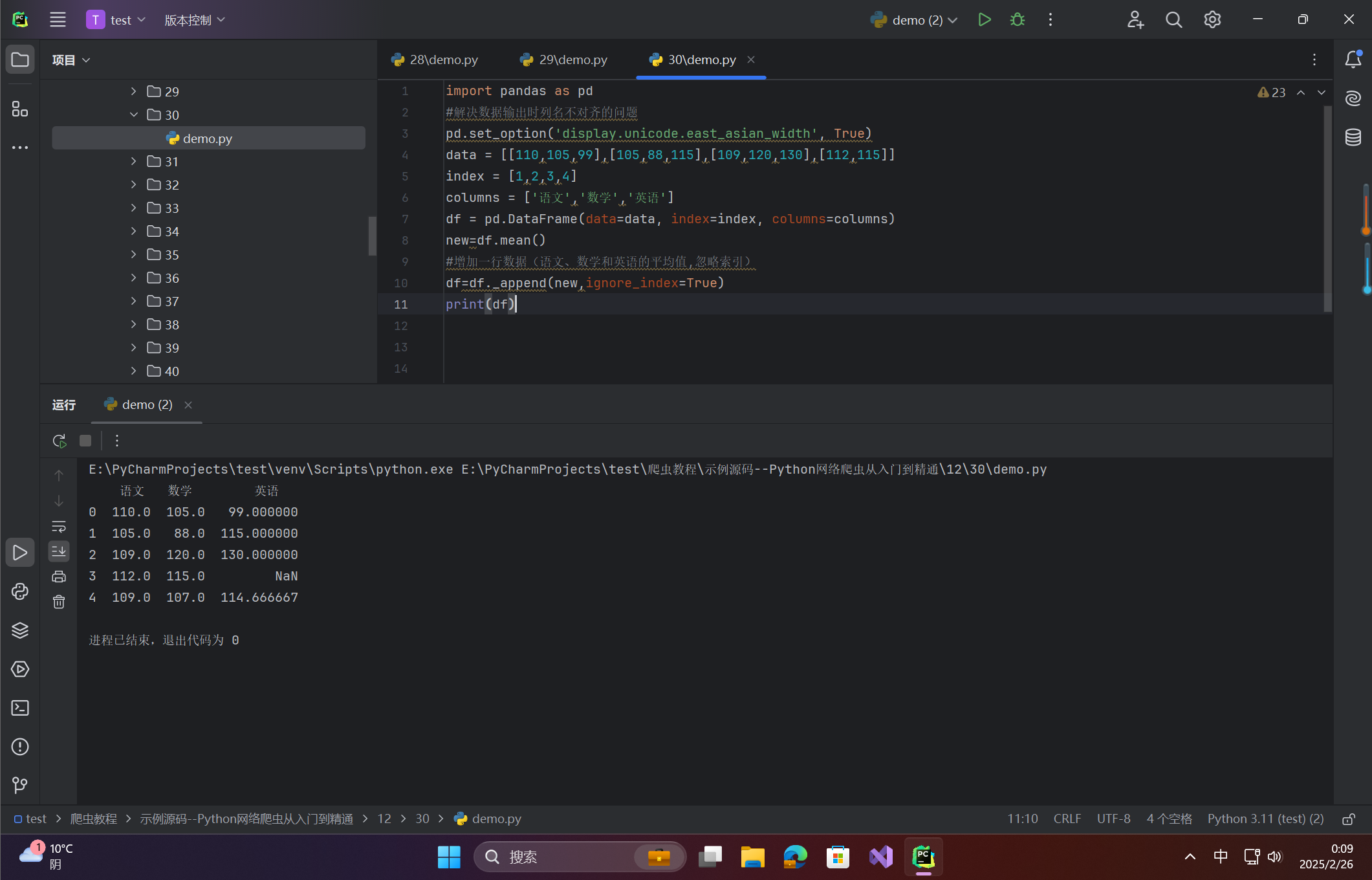Open the Database tool window
Viewport: 1372px width, 880px height.
pyautogui.click(x=1353, y=137)
